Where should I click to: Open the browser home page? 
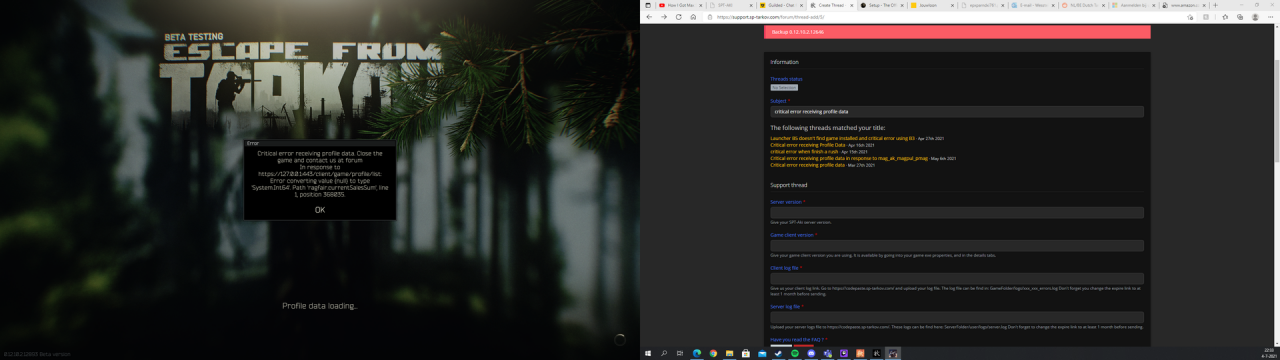(x=693, y=17)
